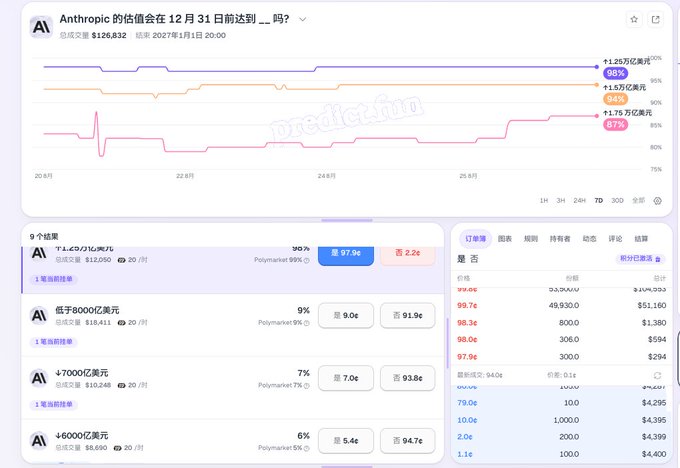Click the 总成交量 $126,832 value
Image resolution: width=680 pixels, height=468 pixels.
click(109, 36)
